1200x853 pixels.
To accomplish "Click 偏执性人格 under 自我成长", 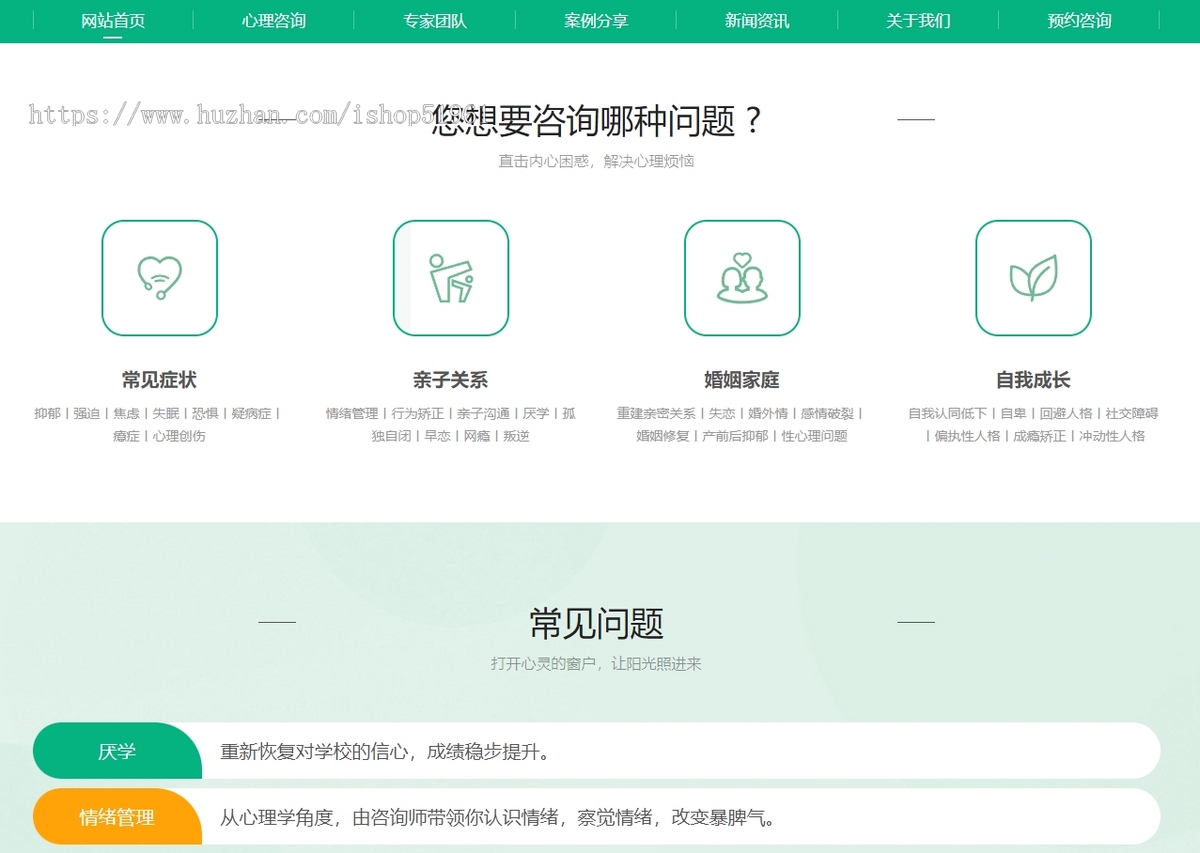I will [x=968, y=436].
